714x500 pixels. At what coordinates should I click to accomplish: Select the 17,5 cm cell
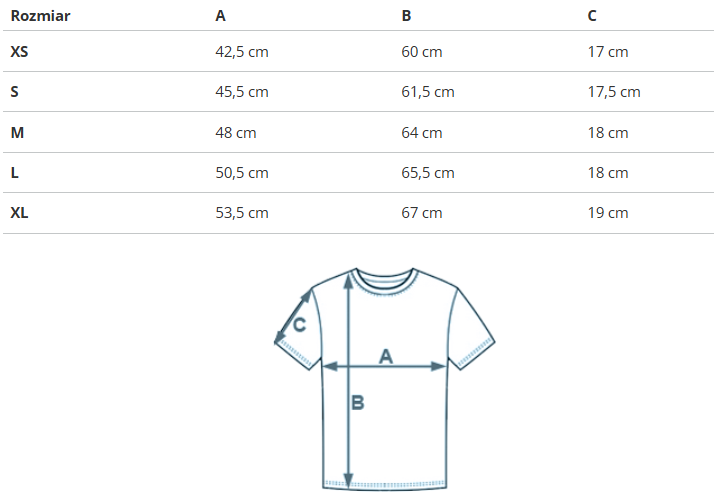[x=614, y=92]
